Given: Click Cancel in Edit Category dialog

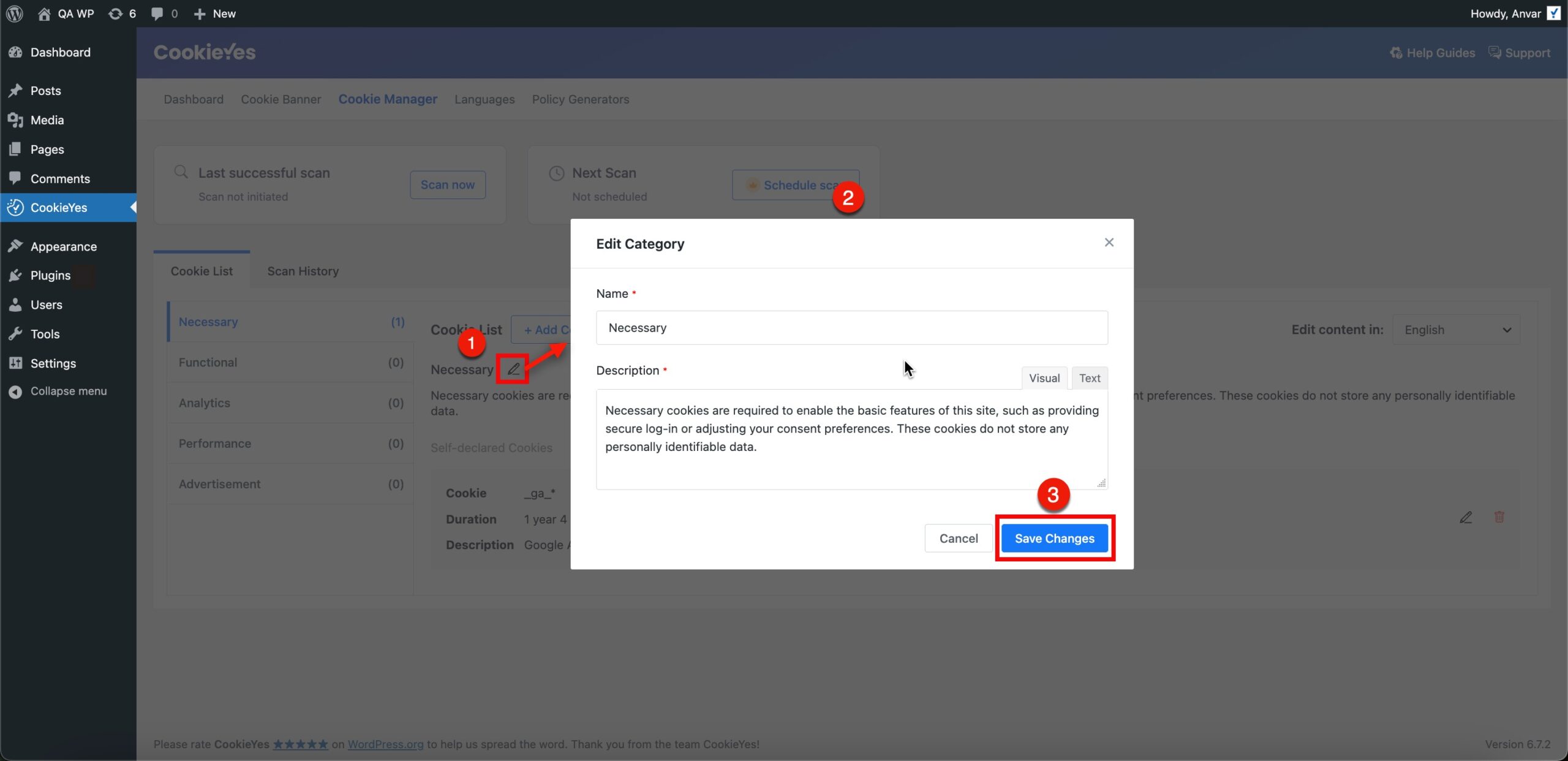Looking at the screenshot, I should (959, 539).
